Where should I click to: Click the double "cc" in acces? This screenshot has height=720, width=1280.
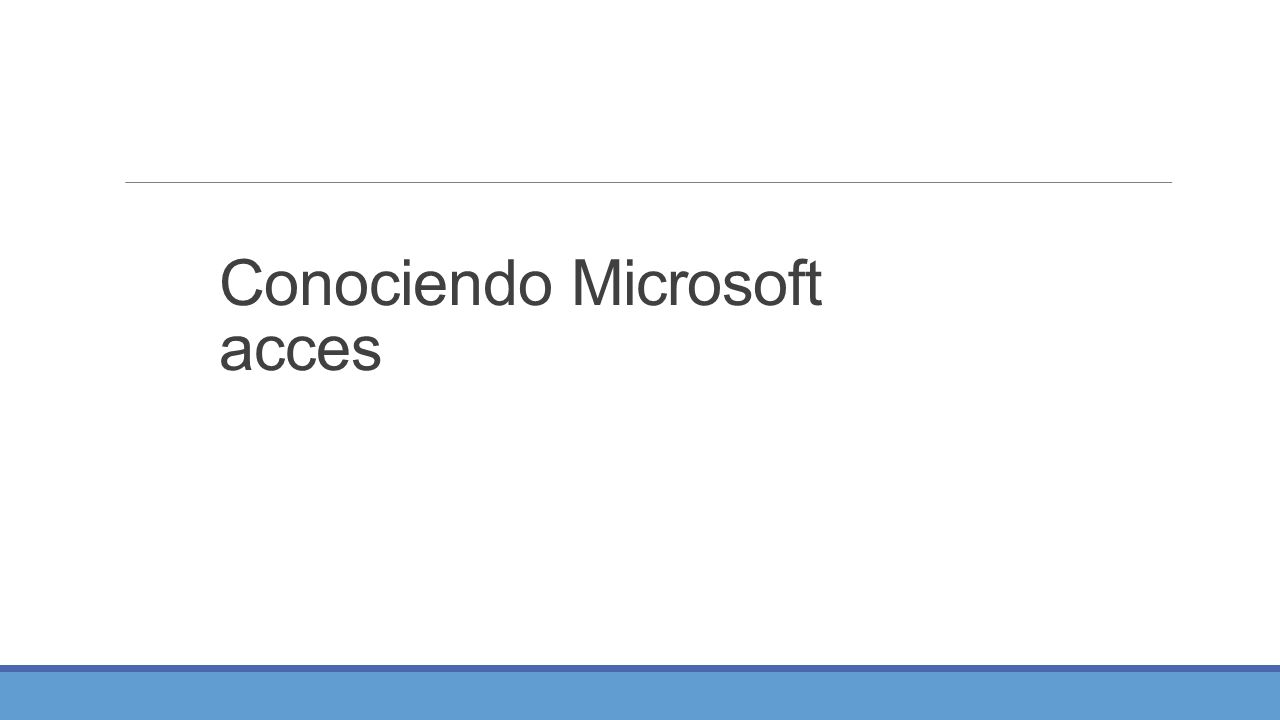click(285, 352)
